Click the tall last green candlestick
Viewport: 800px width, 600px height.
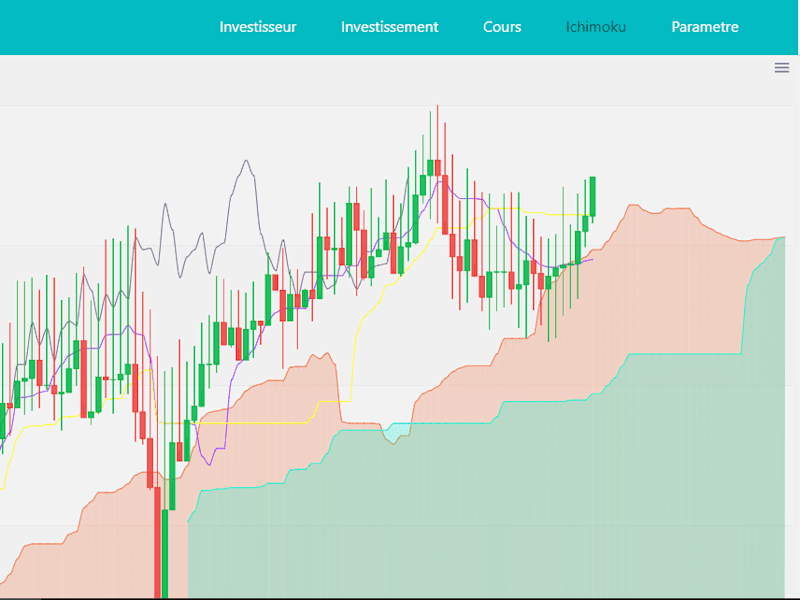click(593, 196)
